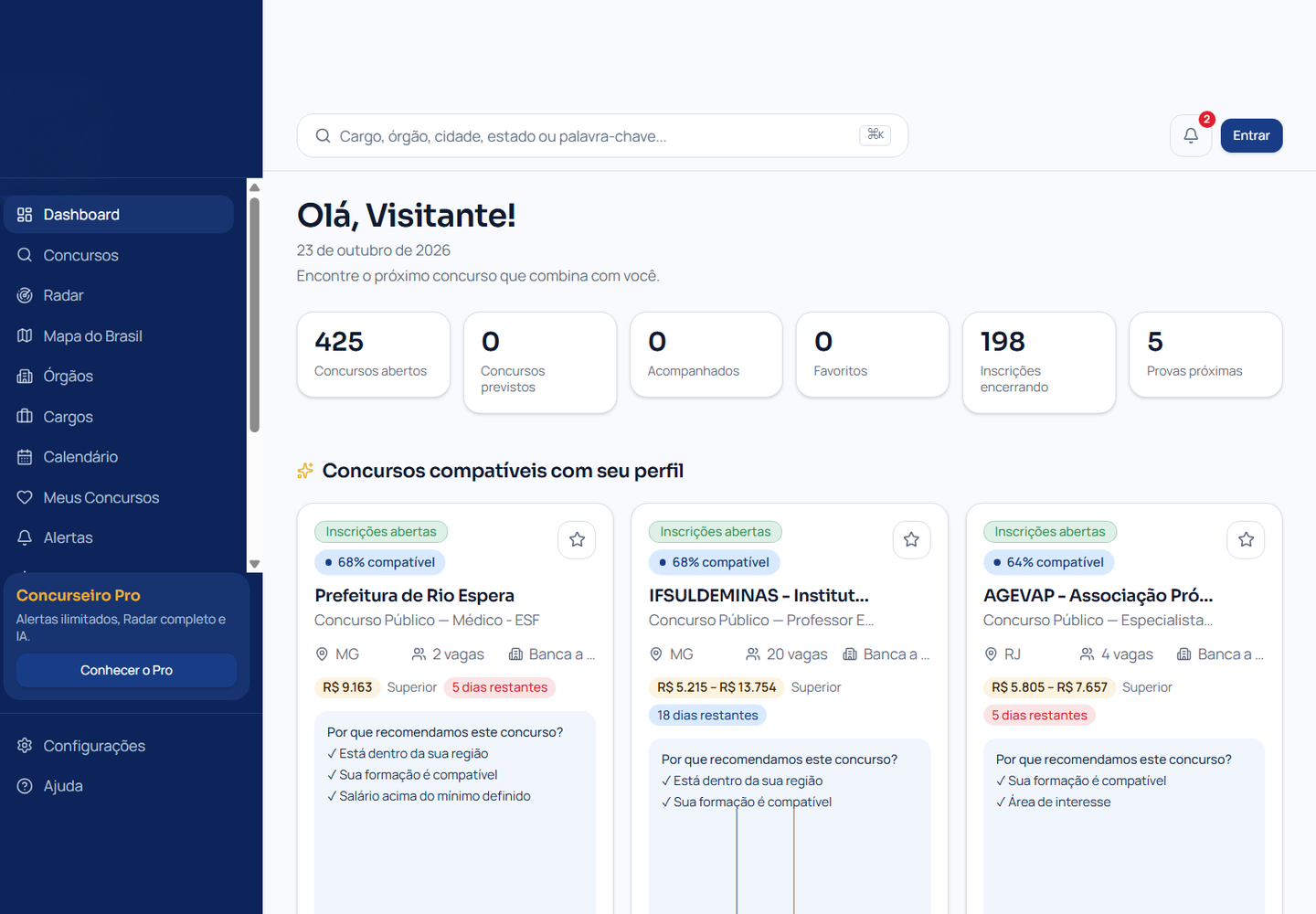1316x914 pixels.
Task: Click the Concursos magnifier icon in sidebar
Action: pyautogui.click(x=25, y=255)
